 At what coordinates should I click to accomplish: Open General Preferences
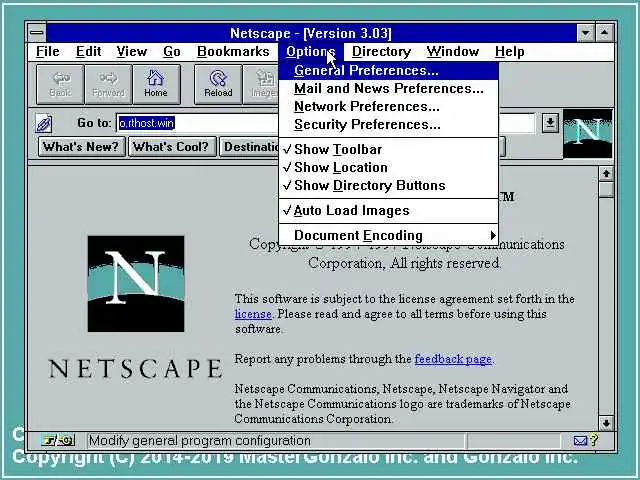click(x=389, y=71)
